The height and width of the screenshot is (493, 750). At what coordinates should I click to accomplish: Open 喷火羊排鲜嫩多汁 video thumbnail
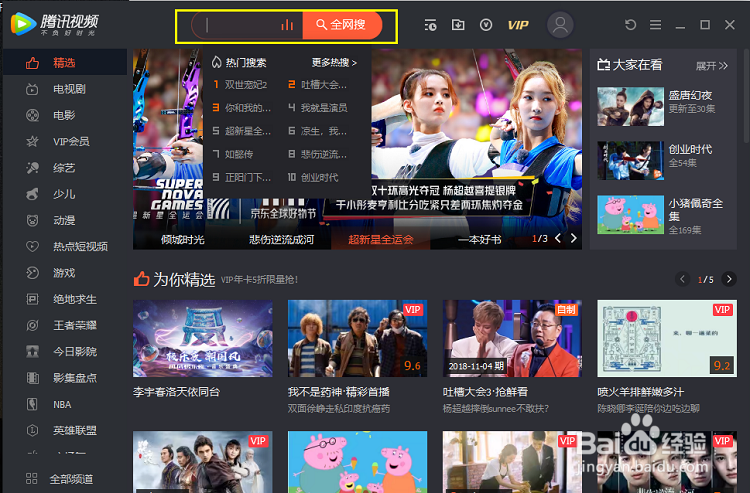click(667, 339)
